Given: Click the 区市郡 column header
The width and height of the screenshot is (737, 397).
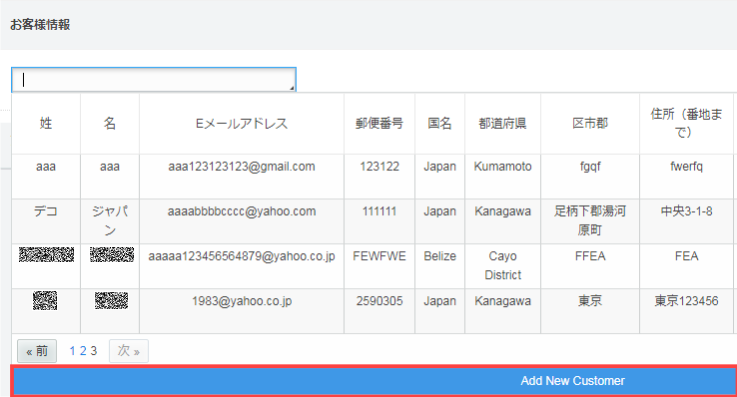Looking at the screenshot, I should pyautogui.click(x=590, y=124).
